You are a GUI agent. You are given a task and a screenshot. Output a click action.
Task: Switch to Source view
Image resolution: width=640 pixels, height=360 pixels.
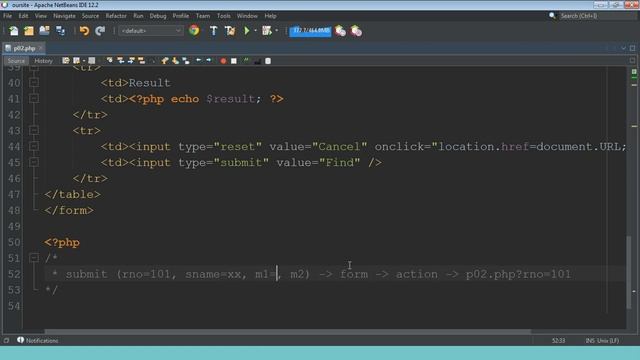pos(16,61)
